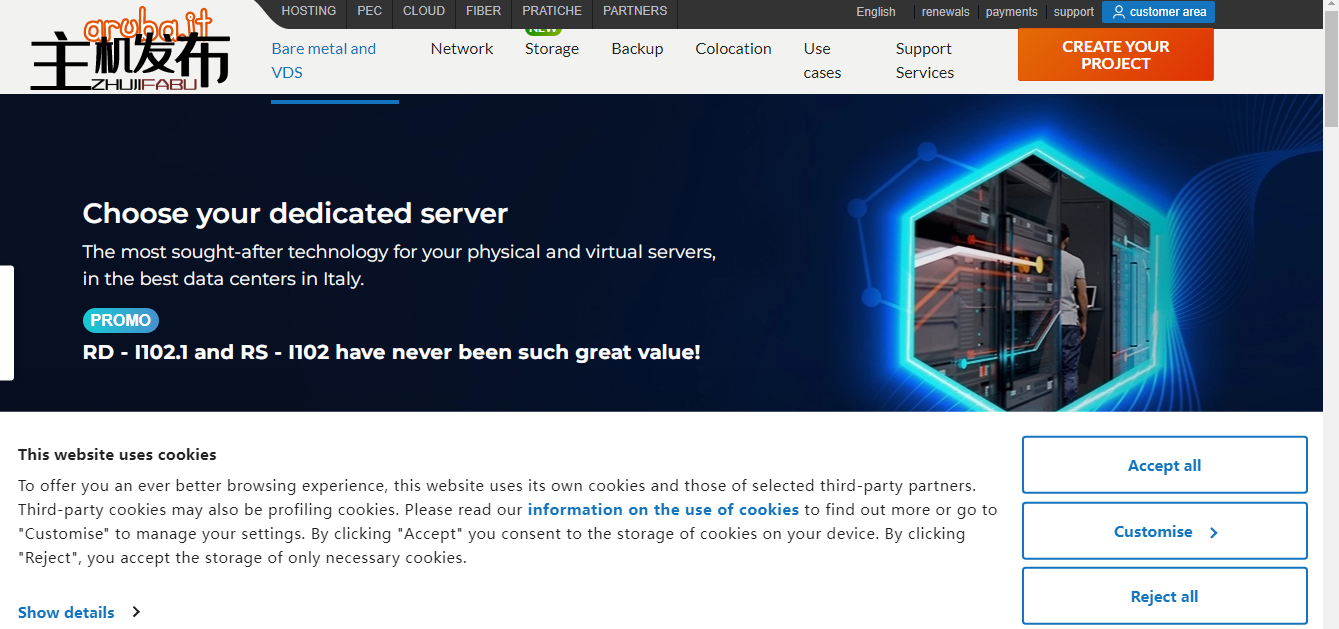
Task: Reject all cookies
Action: click(x=1164, y=596)
